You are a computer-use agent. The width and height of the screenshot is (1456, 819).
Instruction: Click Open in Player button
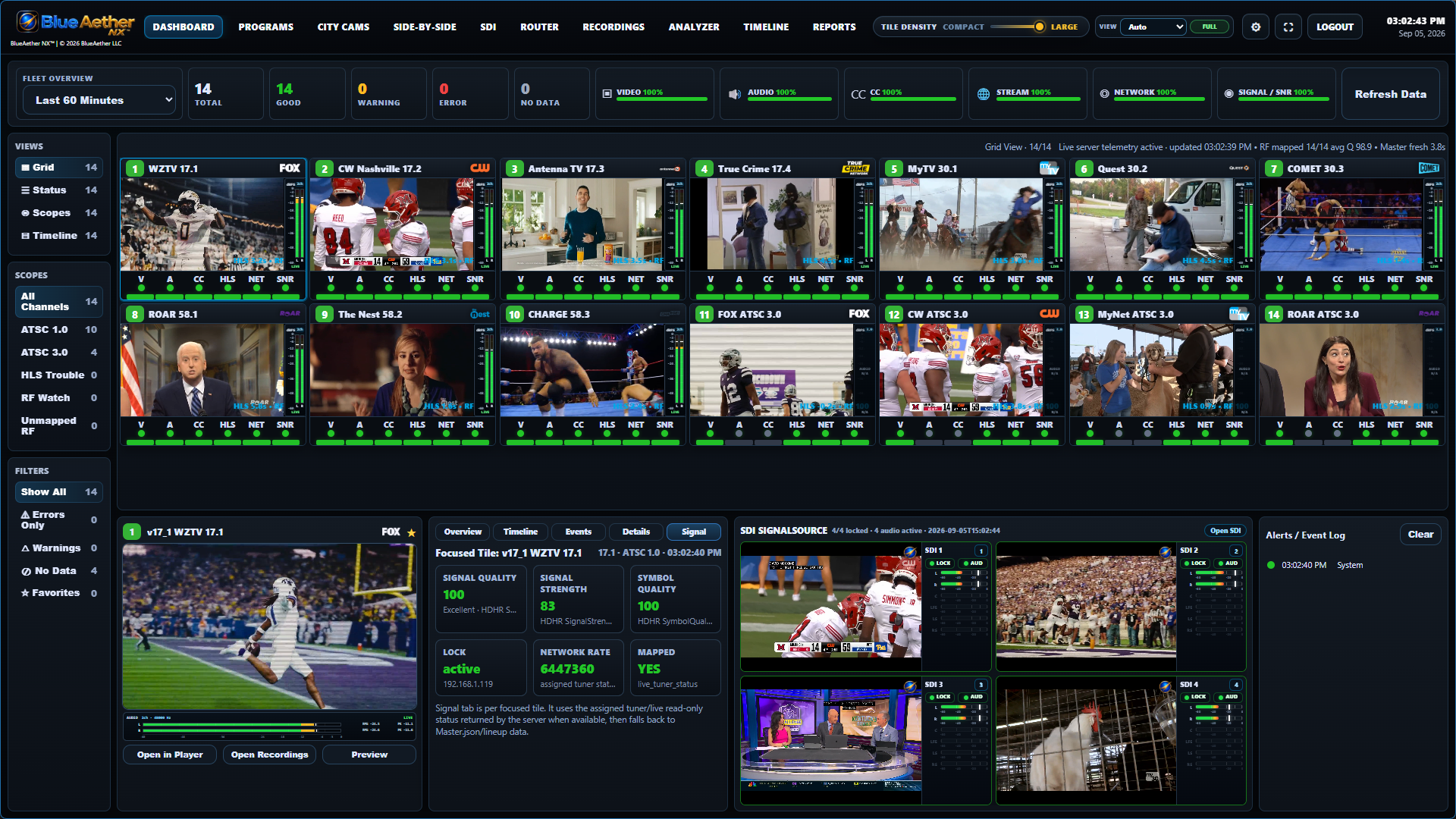[170, 755]
